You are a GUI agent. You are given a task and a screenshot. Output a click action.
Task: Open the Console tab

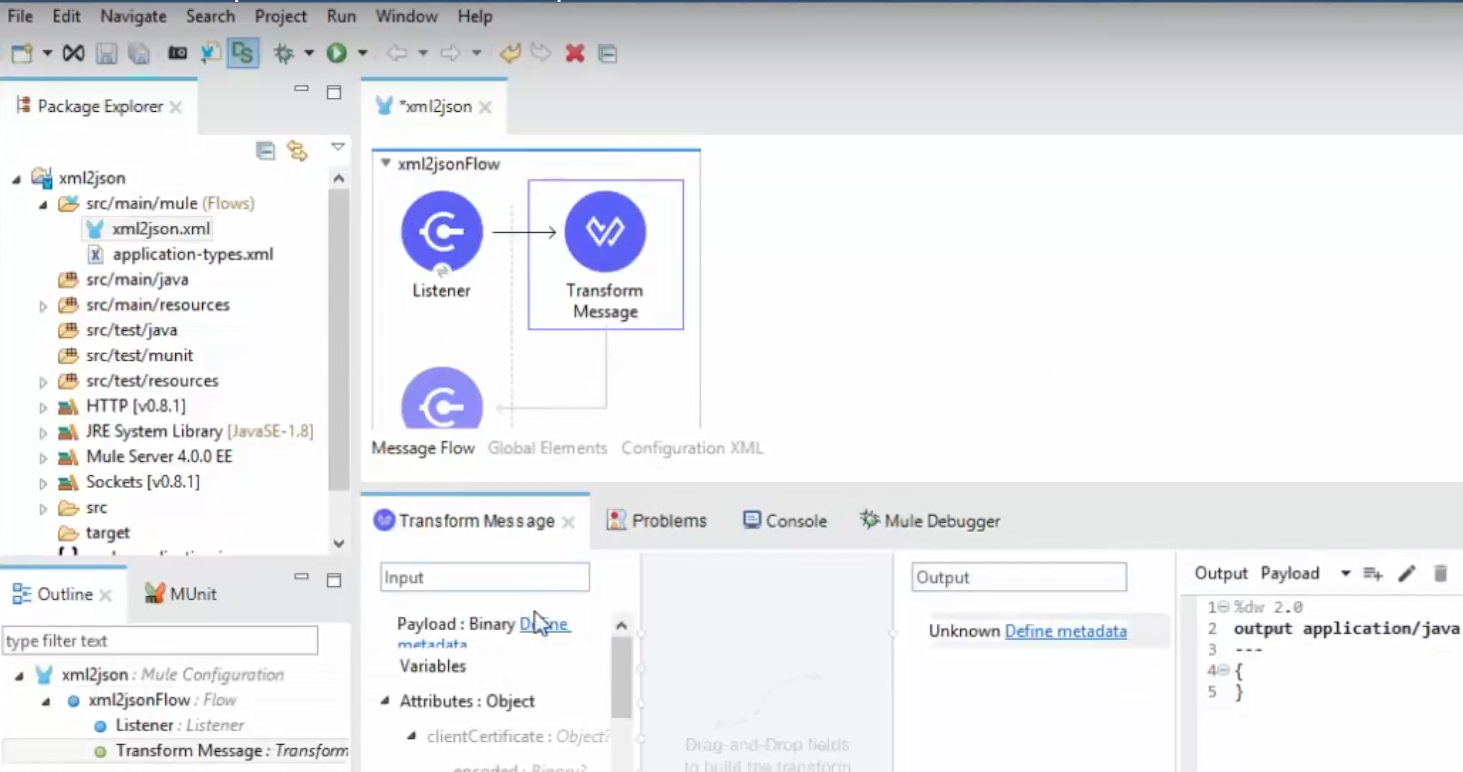click(x=785, y=521)
